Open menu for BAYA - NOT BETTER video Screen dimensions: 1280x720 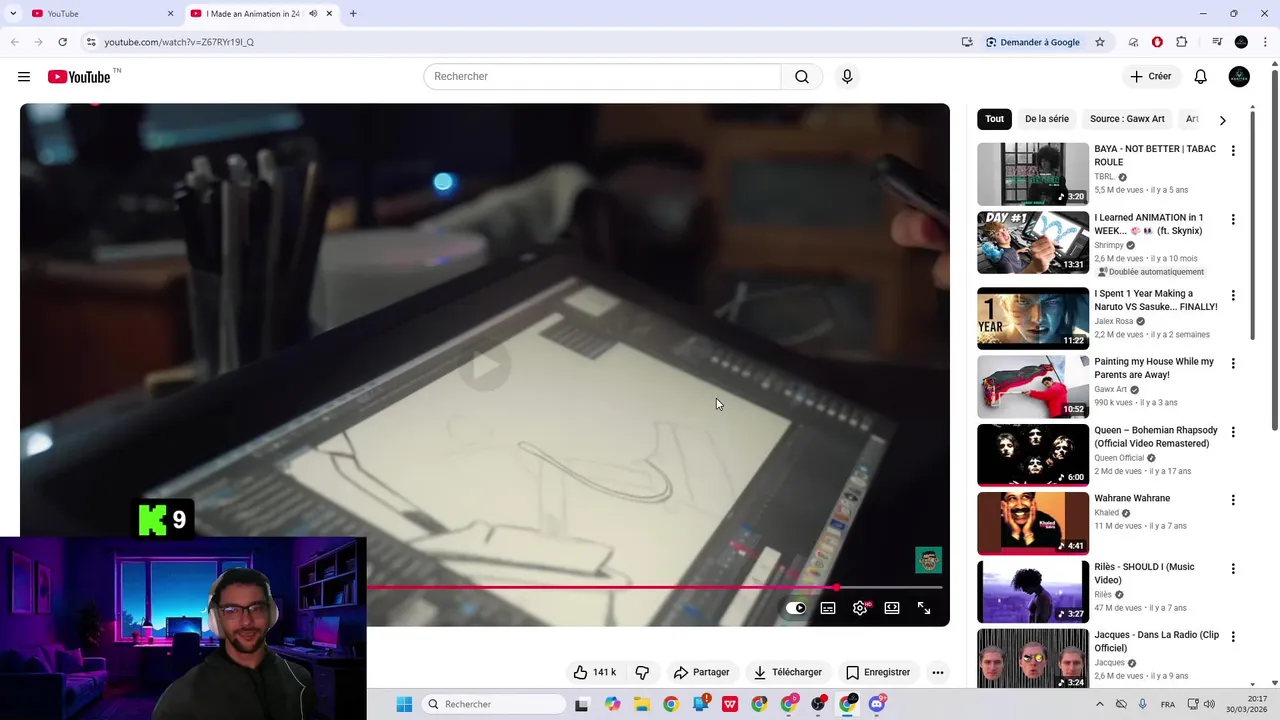(x=1233, y=151)
